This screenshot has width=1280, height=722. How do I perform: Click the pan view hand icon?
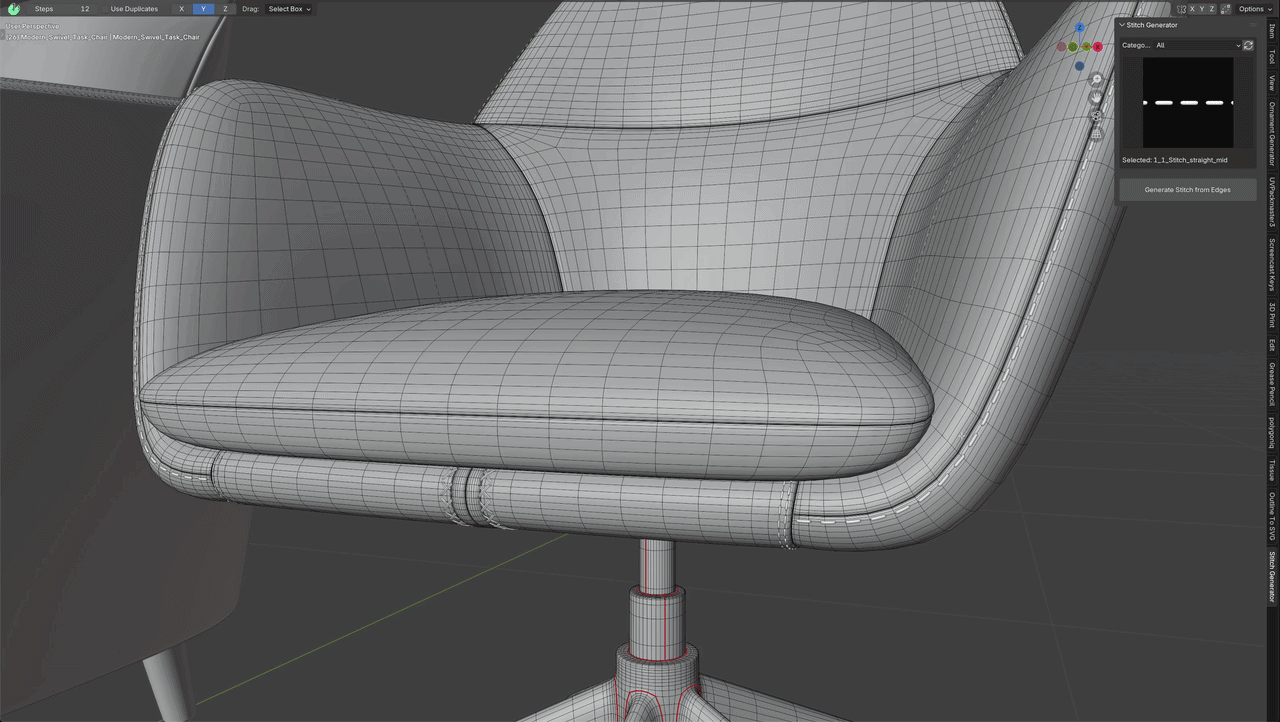point(1096,97)
